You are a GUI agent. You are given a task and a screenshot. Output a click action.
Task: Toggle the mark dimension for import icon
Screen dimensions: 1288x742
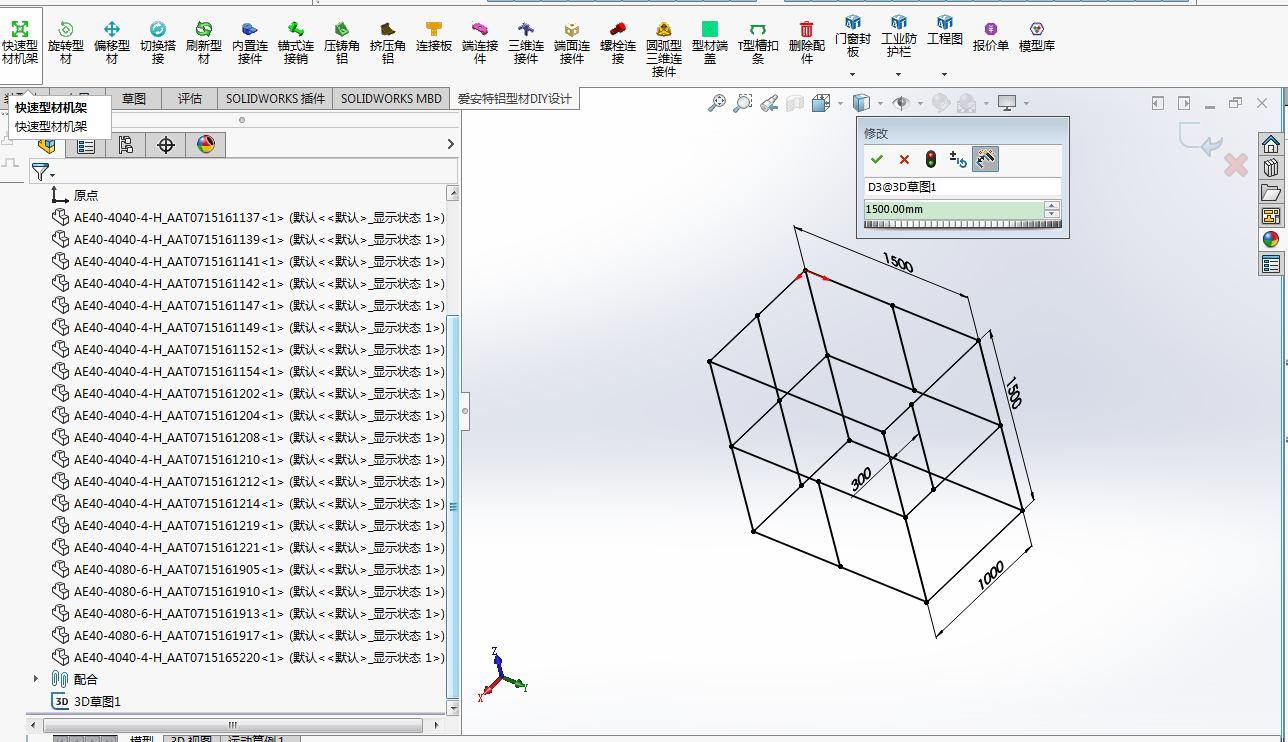(985, 159)
